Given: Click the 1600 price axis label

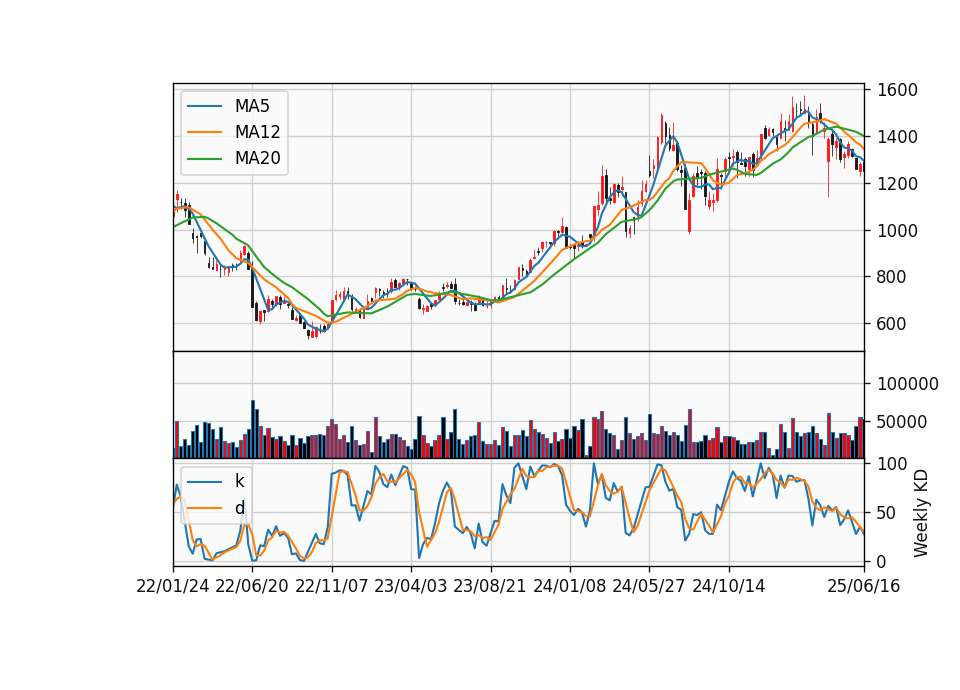Looking at the screenshot, I should pyautogui.click(x=897, y=91).
